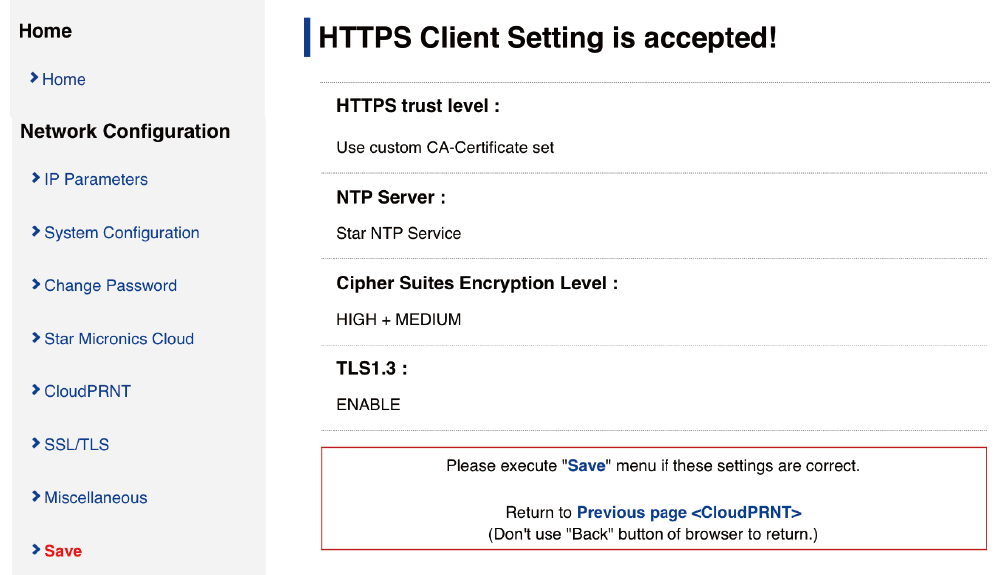
Task: Return via Previous page <CloudPRNT> link
Action: [x=689, y=513]
